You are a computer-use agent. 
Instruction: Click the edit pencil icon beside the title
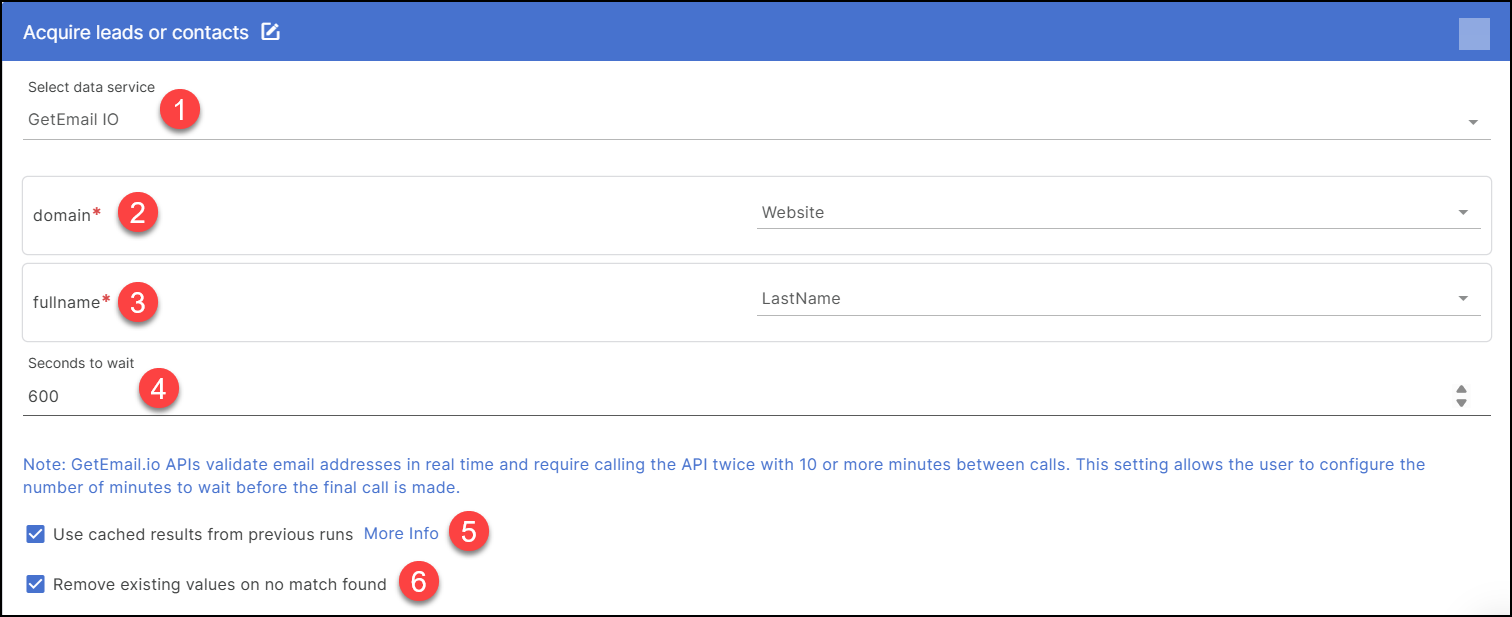point(270,32)
